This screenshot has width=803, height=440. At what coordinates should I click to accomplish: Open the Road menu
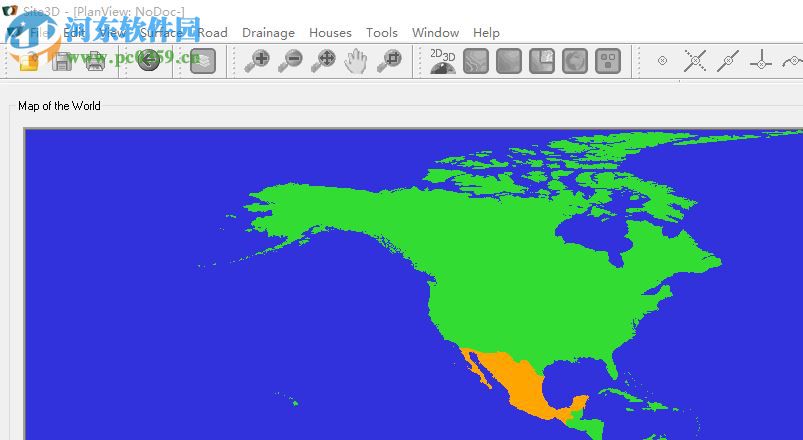(x=213, y=33)
